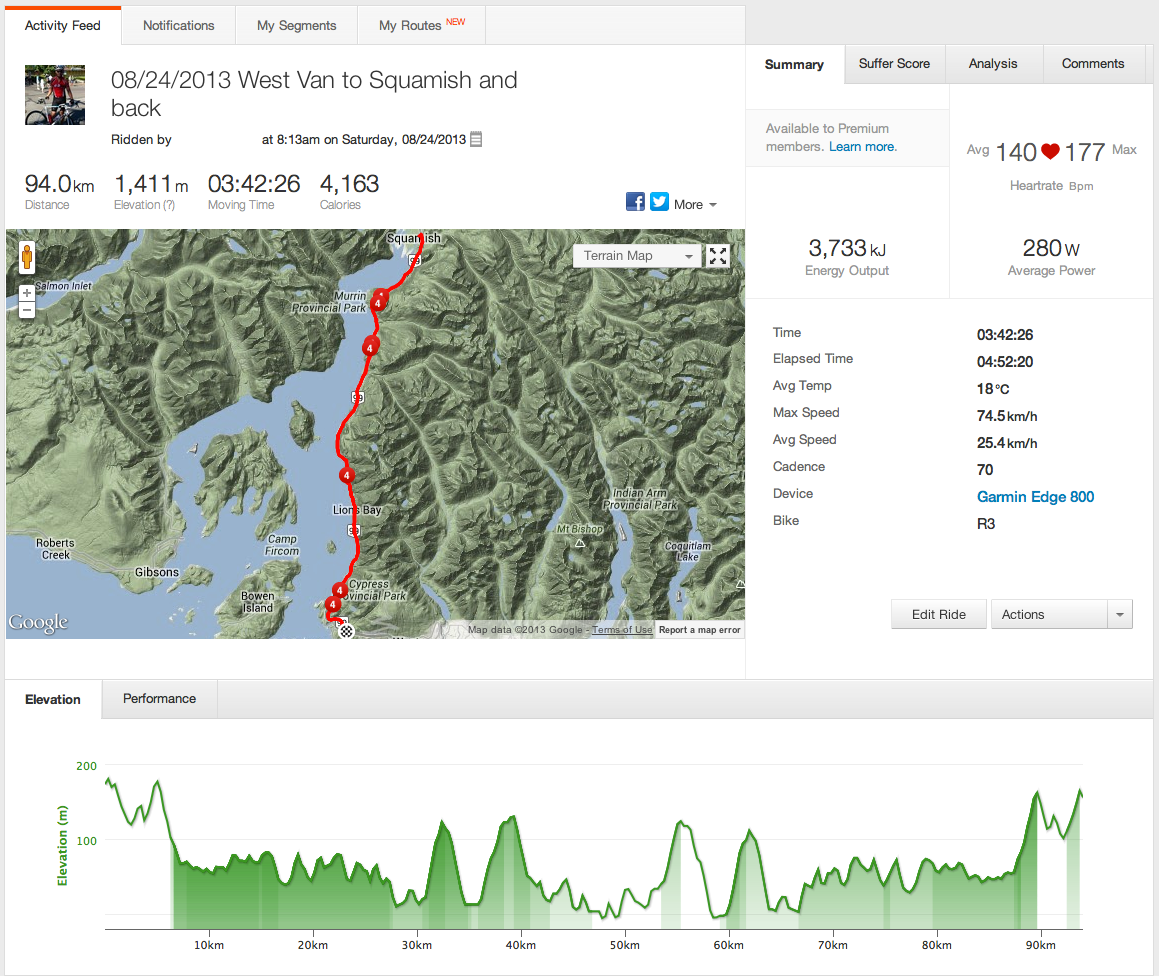Open the Actions dropdown arrow

(1120, 615)
